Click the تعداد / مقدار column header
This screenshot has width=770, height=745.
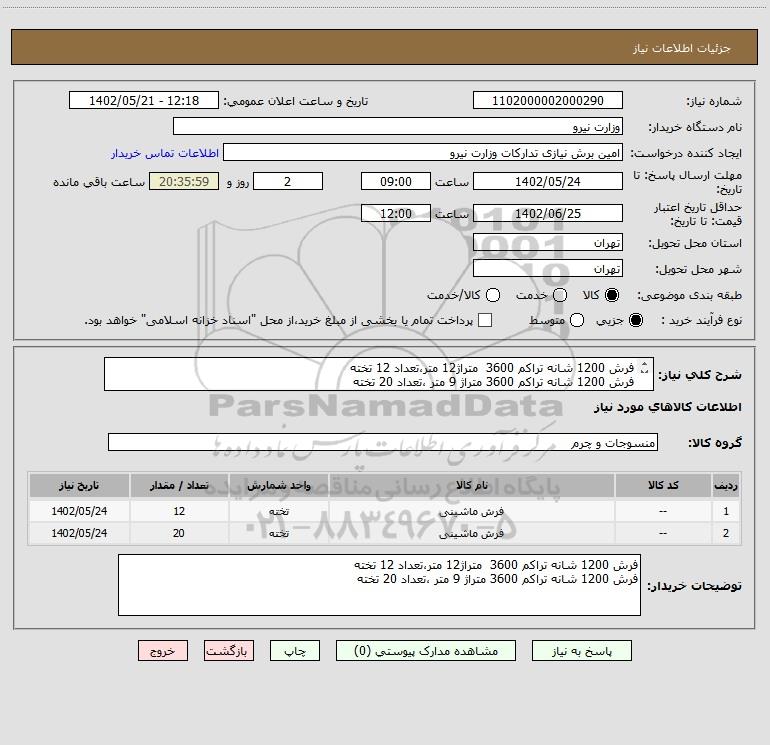(179, 485)
